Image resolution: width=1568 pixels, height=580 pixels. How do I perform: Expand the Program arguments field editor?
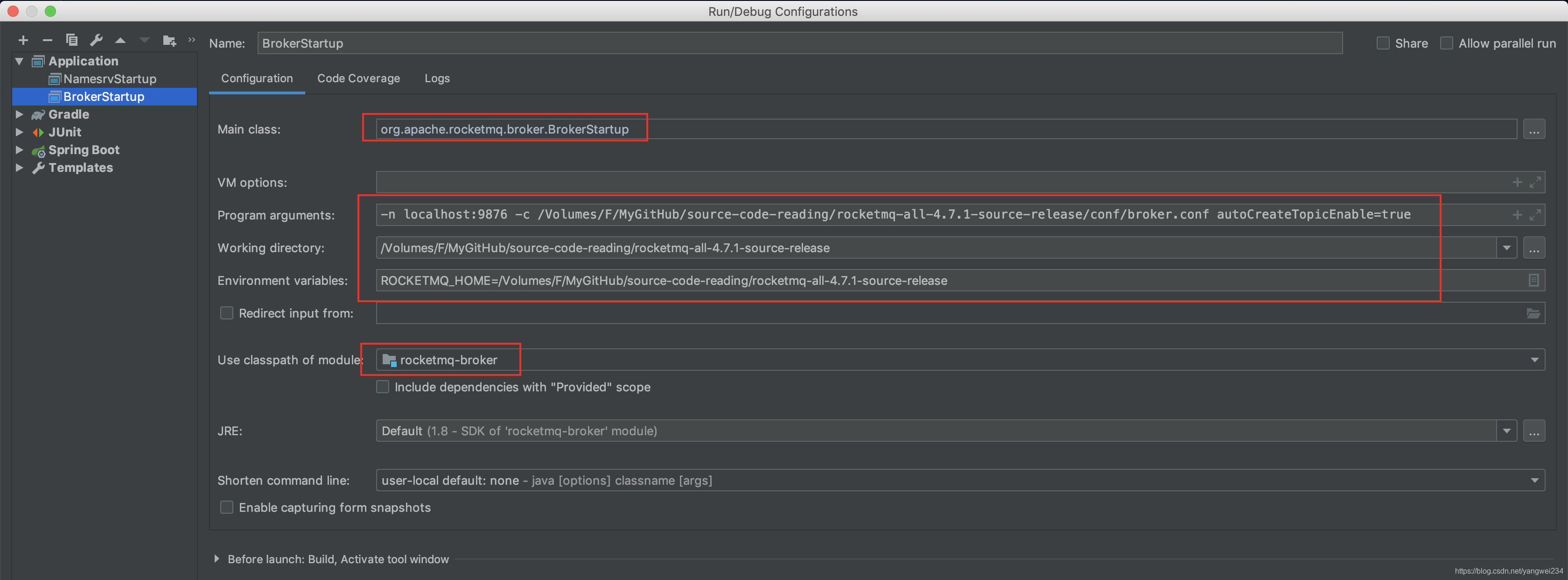[1535, 214]
